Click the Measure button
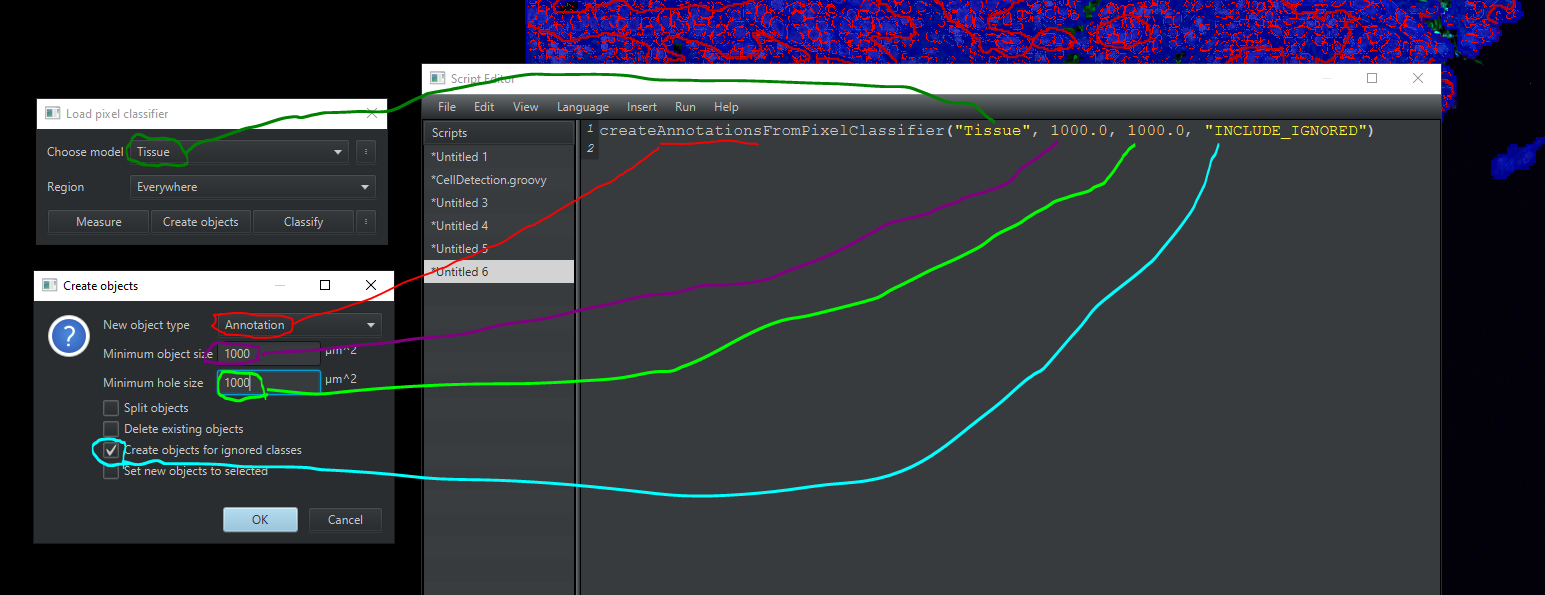The width and height of the screenshot is (1545, 595). (x=98, y=222)
